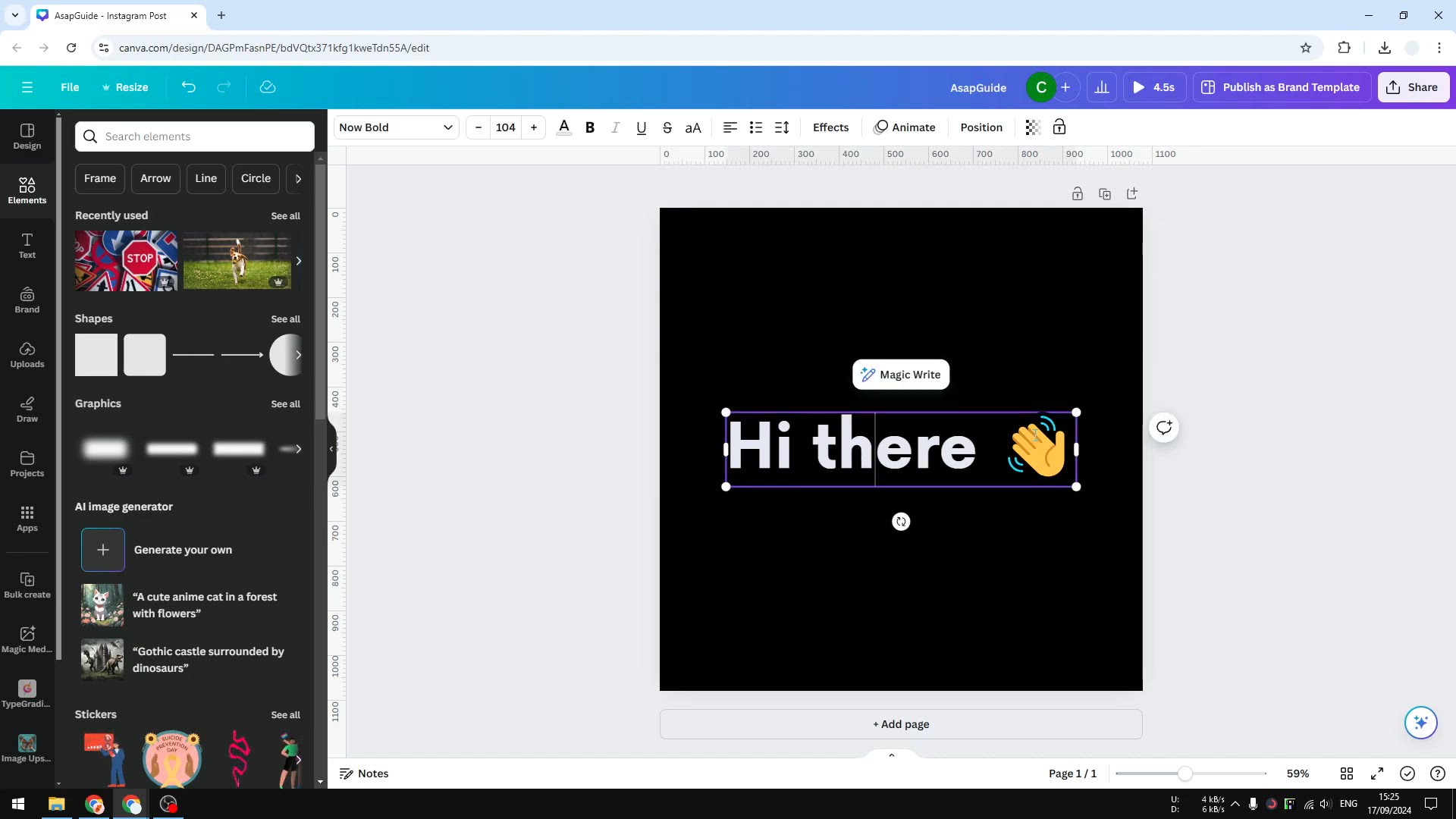The width and height of the screenshot is (1456, 819).
Task: Select the STOP signs thumbnail
Action: [126, 261]
